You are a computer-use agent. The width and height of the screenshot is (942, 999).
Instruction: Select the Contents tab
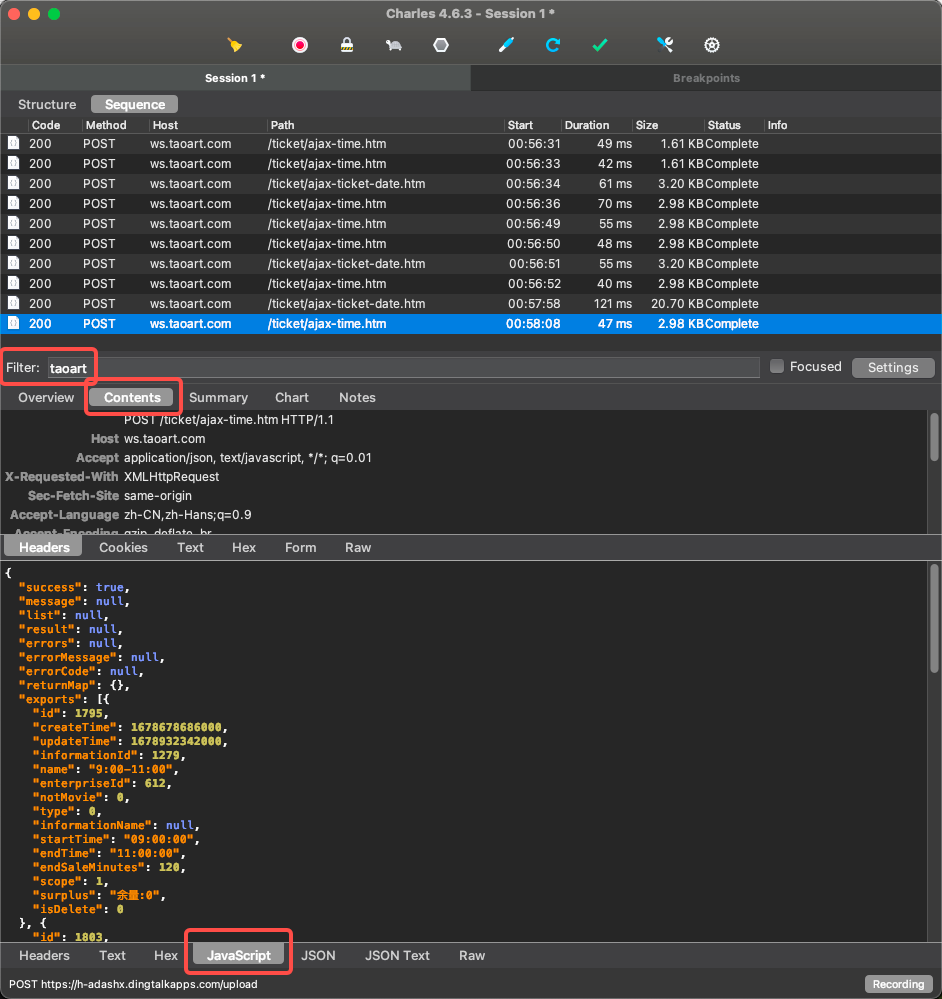tap(132, 398)
